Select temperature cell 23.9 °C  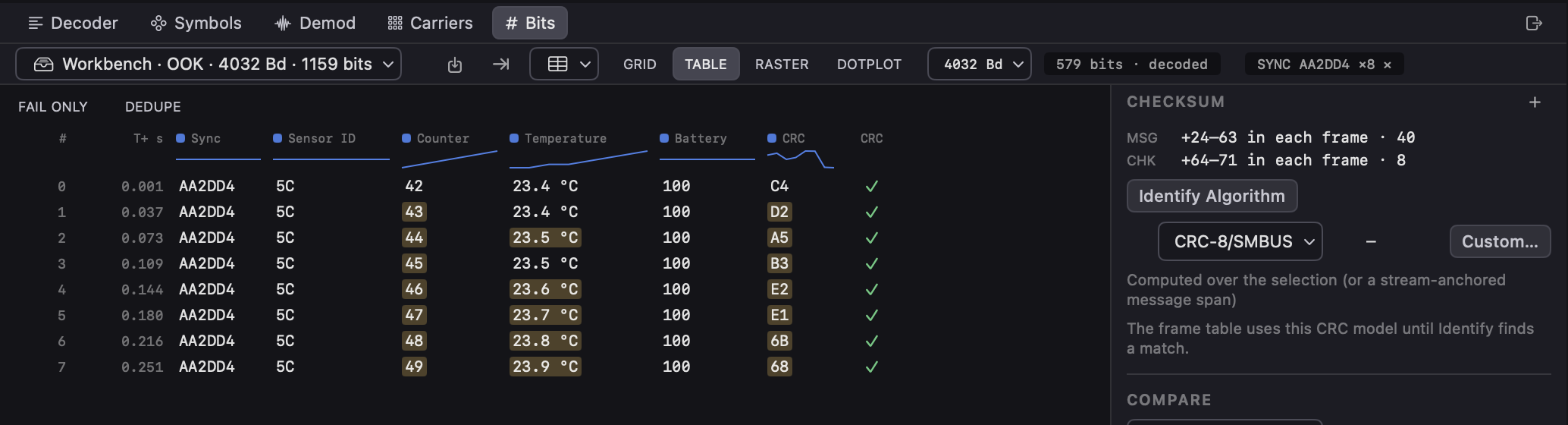pyautogui.click(x=545, y=367)
